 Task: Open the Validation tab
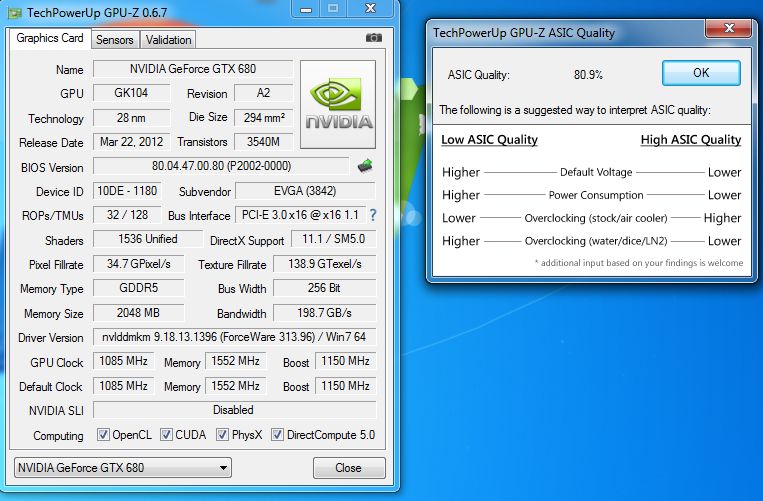168,40
